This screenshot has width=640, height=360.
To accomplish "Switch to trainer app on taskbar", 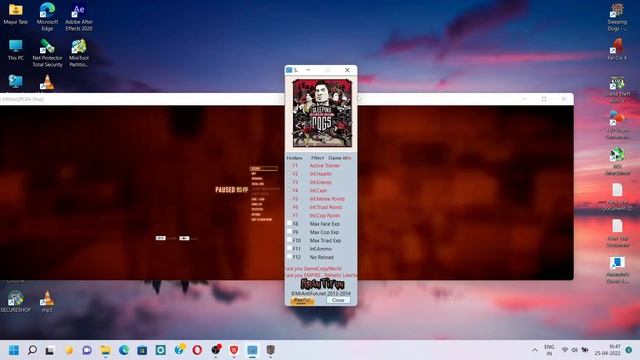I will pos(252,350).
